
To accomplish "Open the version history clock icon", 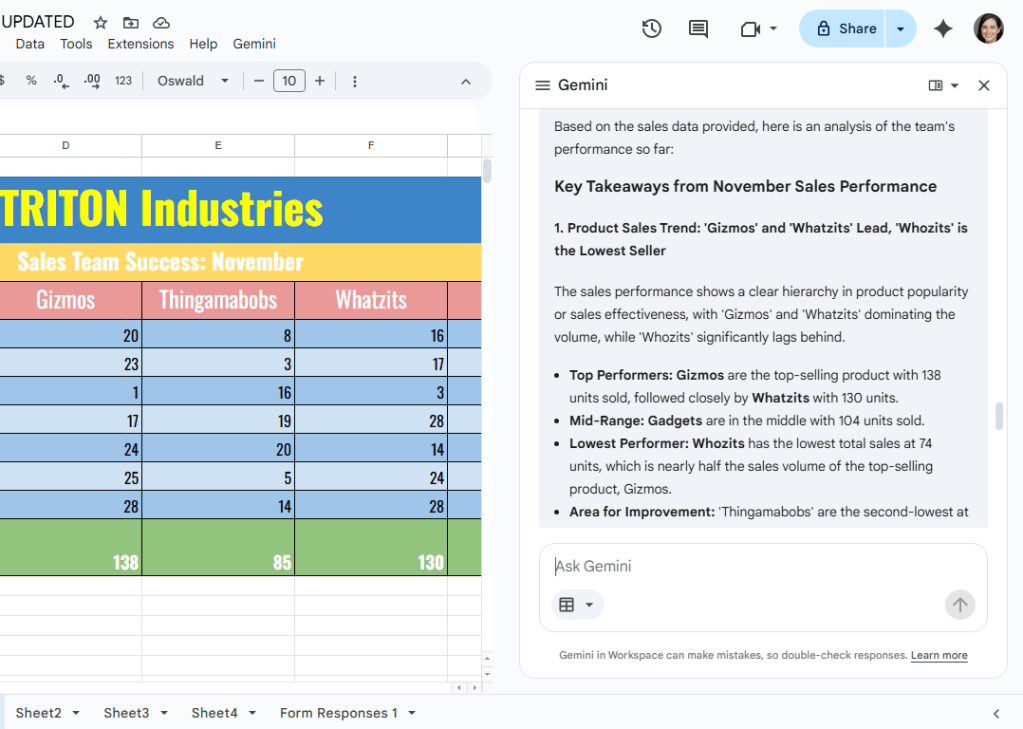I will tap(651, 29).
